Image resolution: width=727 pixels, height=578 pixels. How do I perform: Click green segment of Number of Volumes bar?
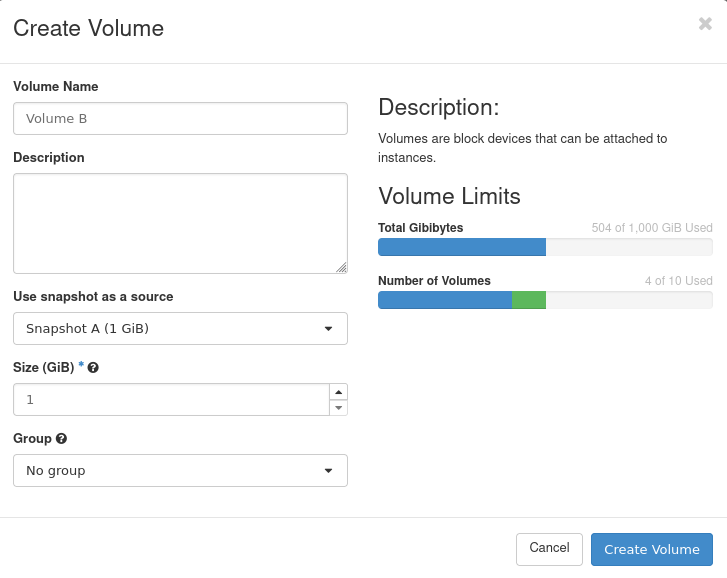pyautogui.click(x=528, y=300)
